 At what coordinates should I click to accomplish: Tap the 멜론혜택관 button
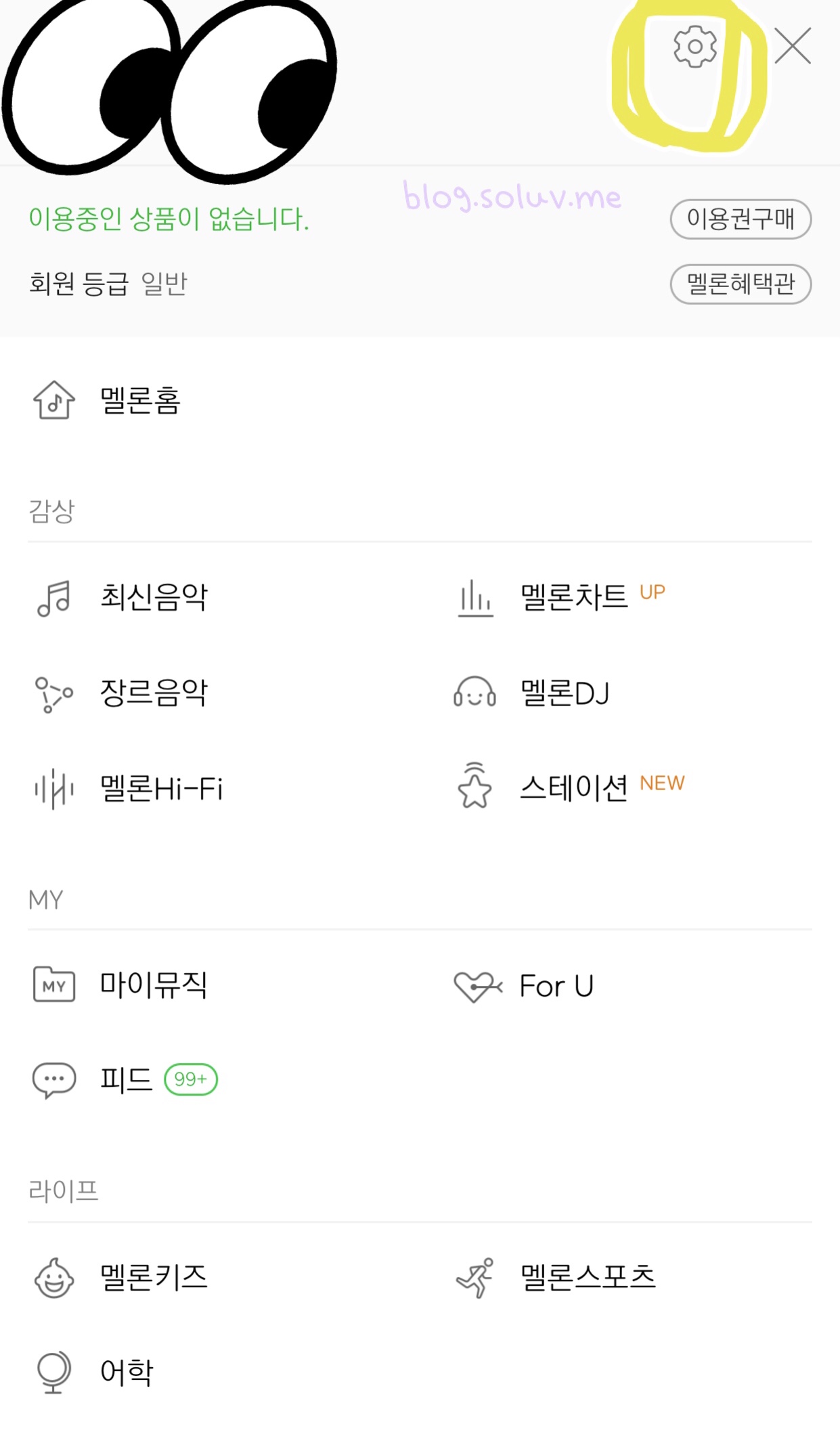[740, 284]
